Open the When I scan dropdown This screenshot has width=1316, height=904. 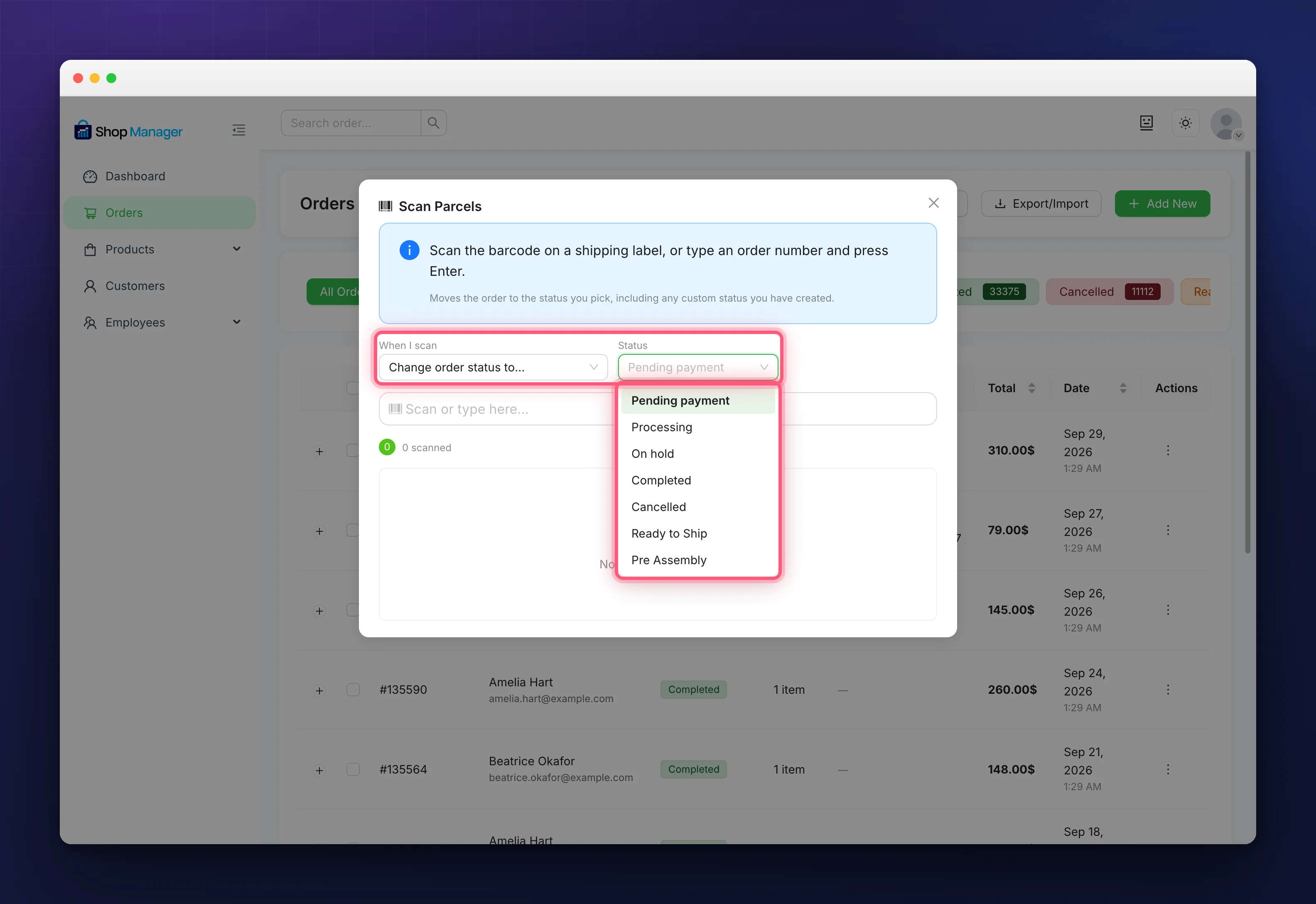[493, 367]
